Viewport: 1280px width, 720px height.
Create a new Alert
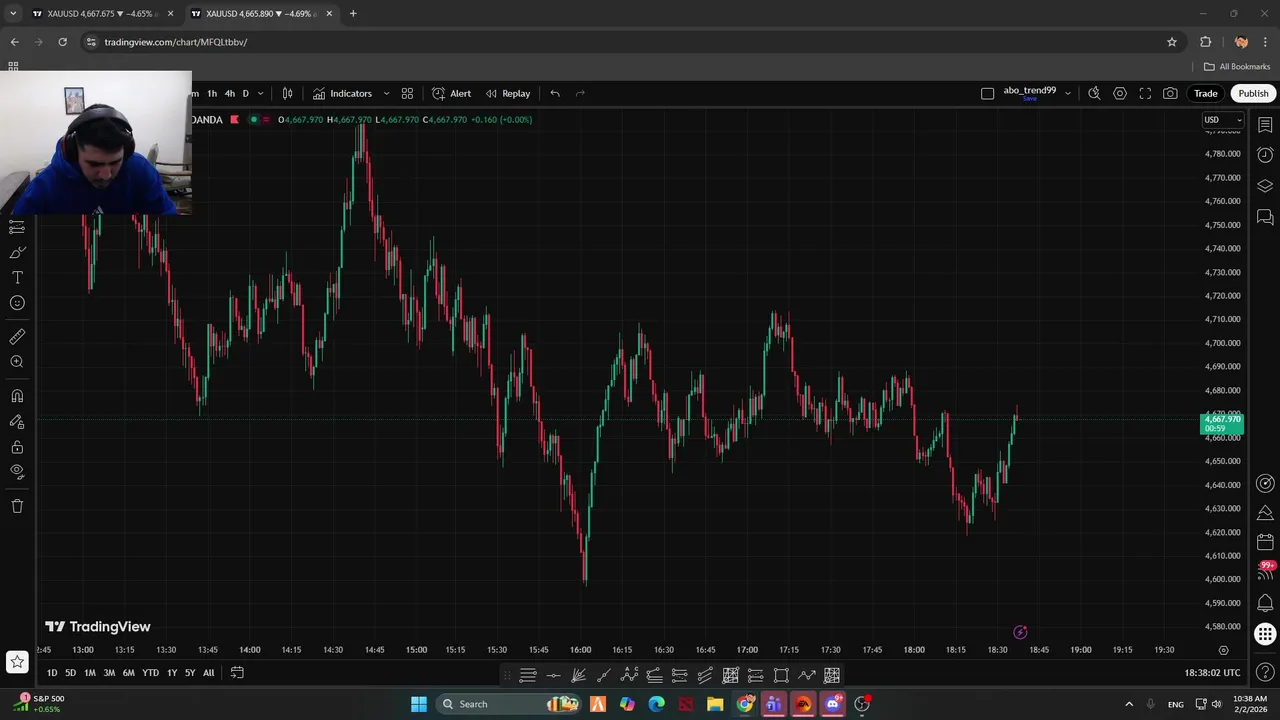tap(451, 93)
